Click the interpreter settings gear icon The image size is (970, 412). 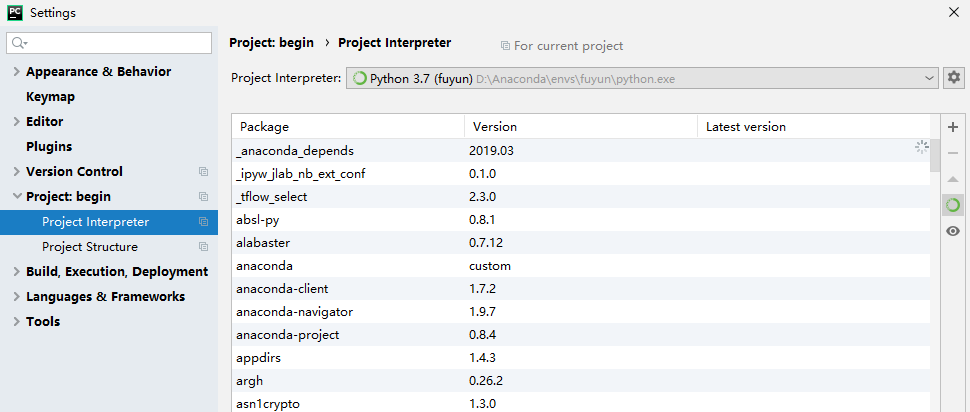pyautogui.click(x=953, y=78)
